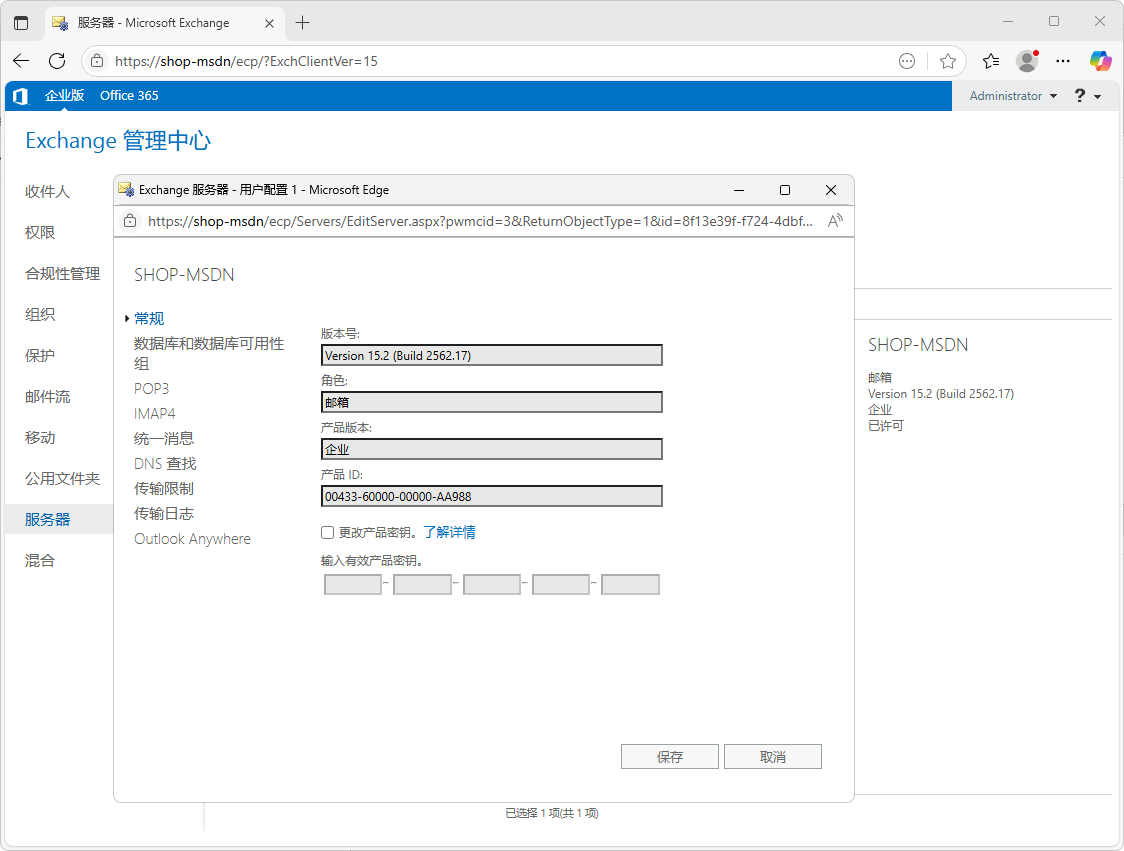Open Mail flow (邮件流) section
This screenshot has height=851, width=1124.
47,396
